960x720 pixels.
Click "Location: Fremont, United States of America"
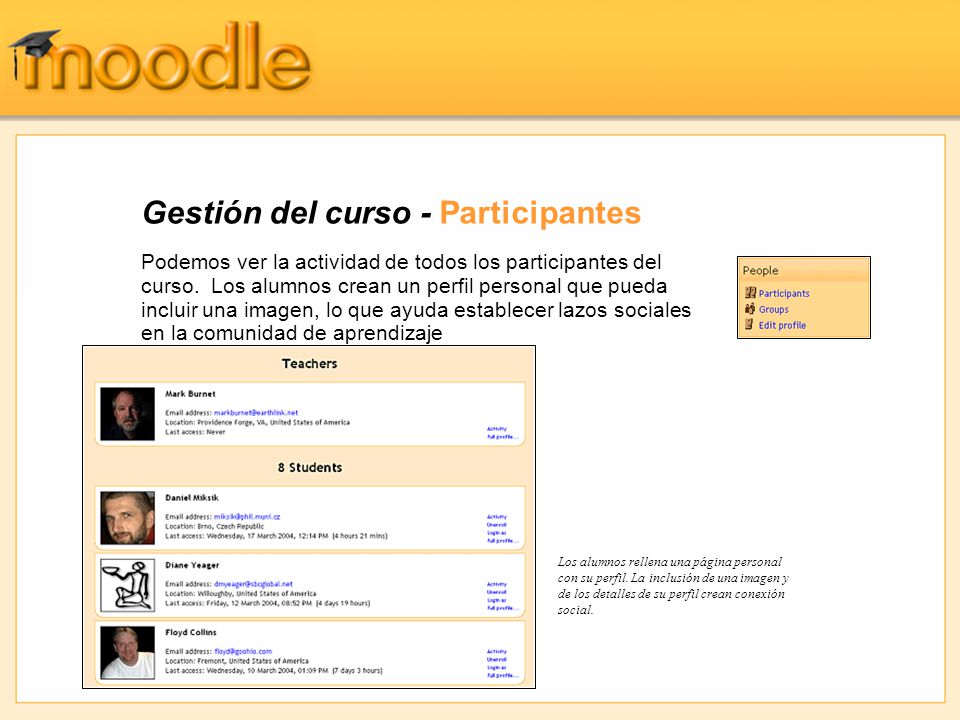tap(237, 661)
